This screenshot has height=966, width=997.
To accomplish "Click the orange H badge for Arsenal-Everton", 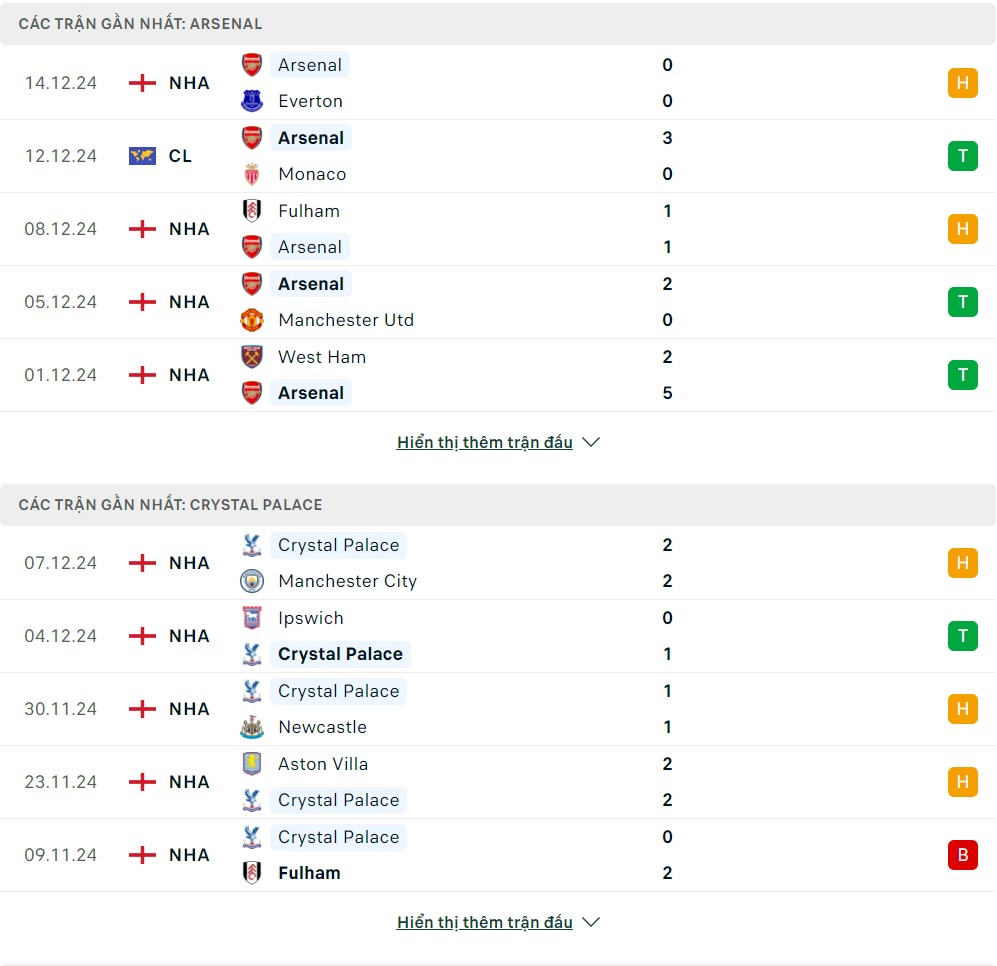I will 962,83.
